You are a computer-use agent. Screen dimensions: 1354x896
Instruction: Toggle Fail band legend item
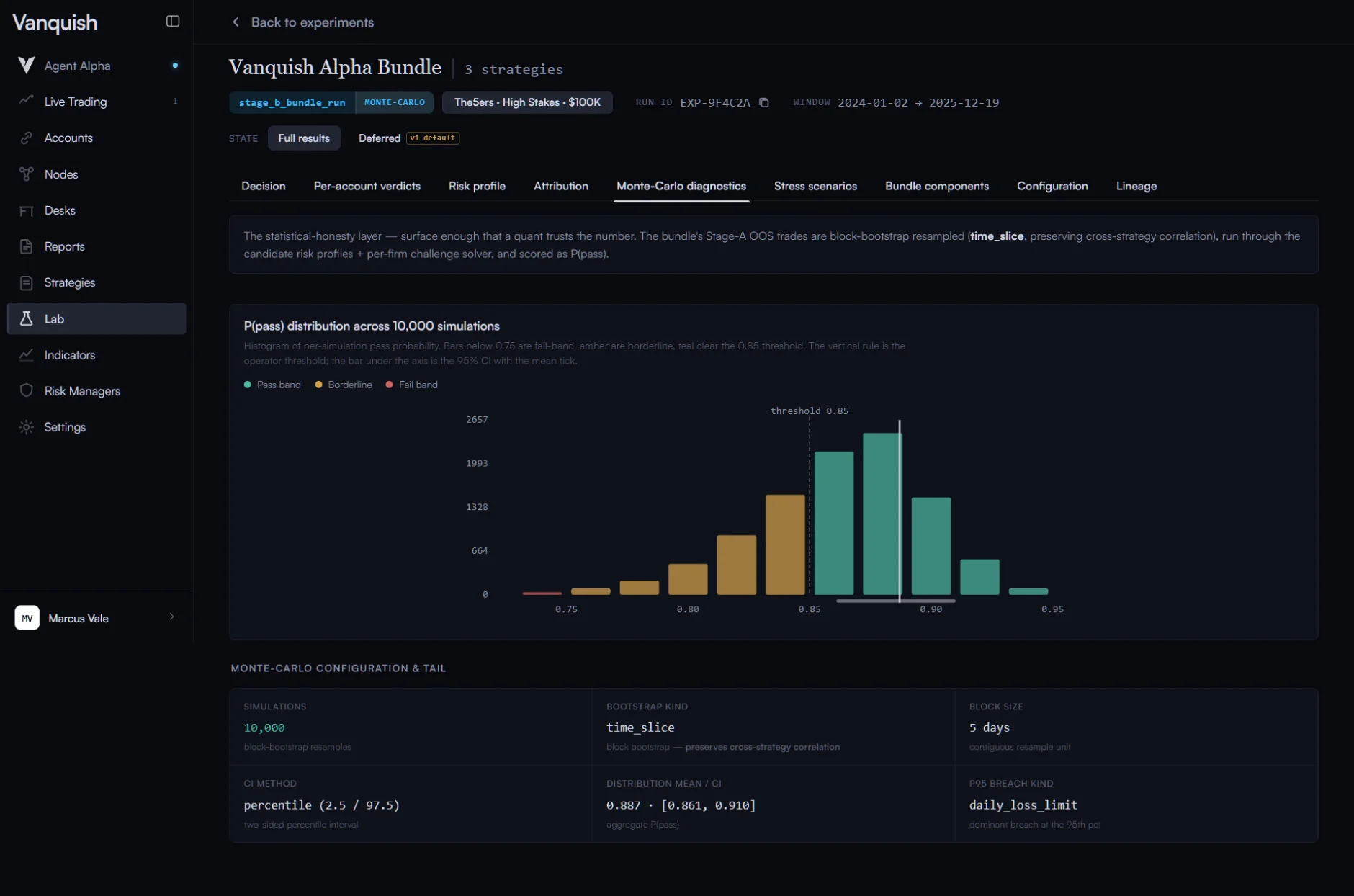pyautogui.click(x=411, y=385)
